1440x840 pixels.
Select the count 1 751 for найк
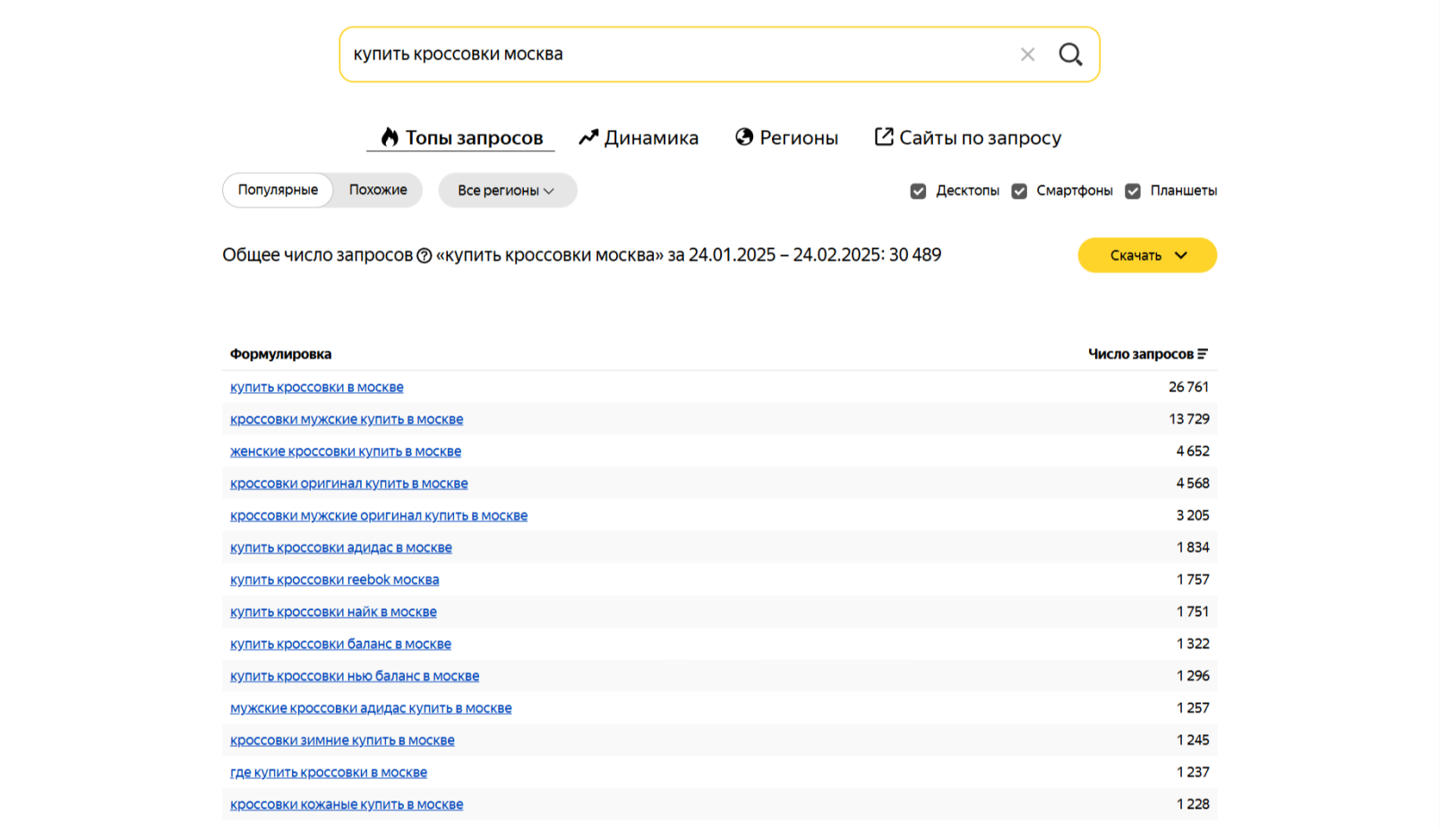1193,613
